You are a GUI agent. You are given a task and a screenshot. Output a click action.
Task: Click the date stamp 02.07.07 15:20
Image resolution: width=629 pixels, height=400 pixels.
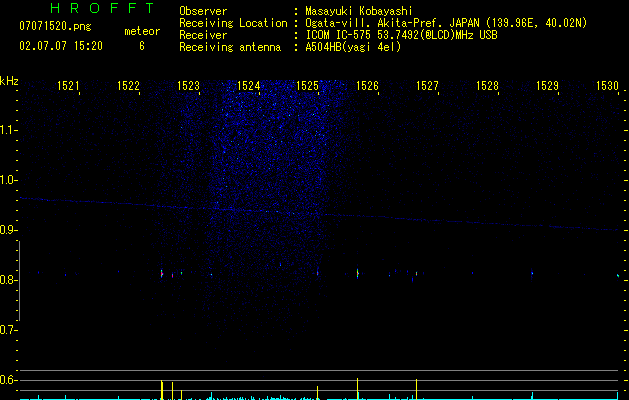[x=61, y=46]
